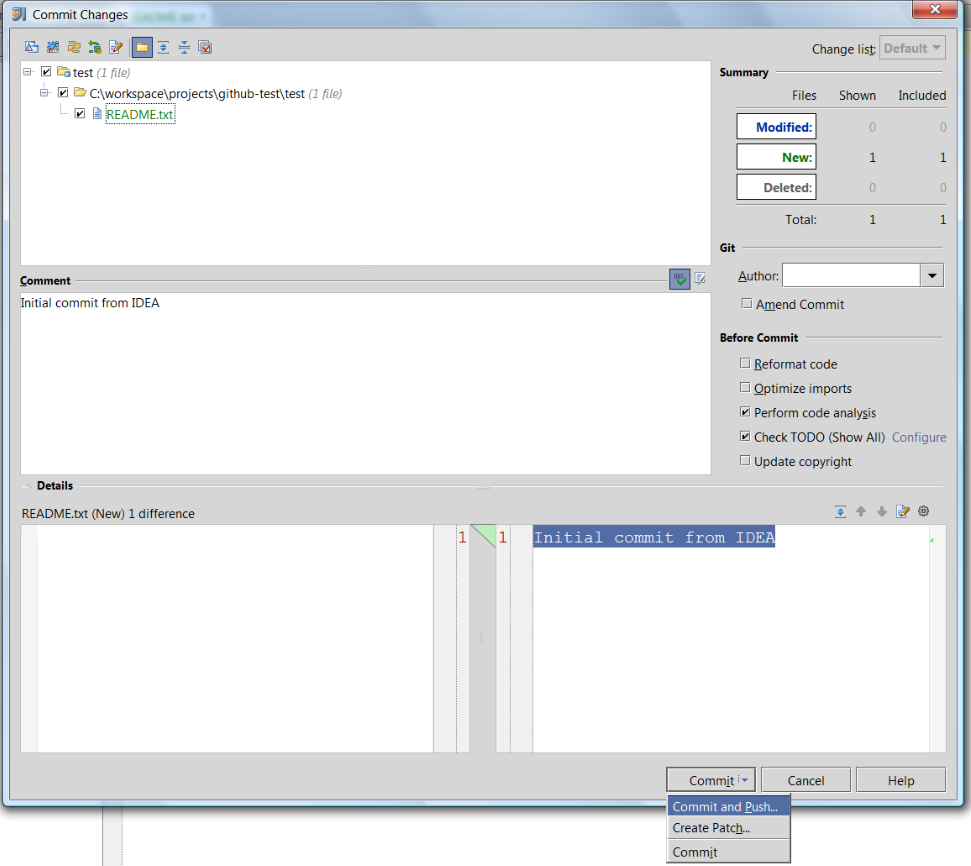The width and height of the screenshot is (971, 866).
Task: Click the Select All checkmark toolbar icon
Action: click(205, 47)
